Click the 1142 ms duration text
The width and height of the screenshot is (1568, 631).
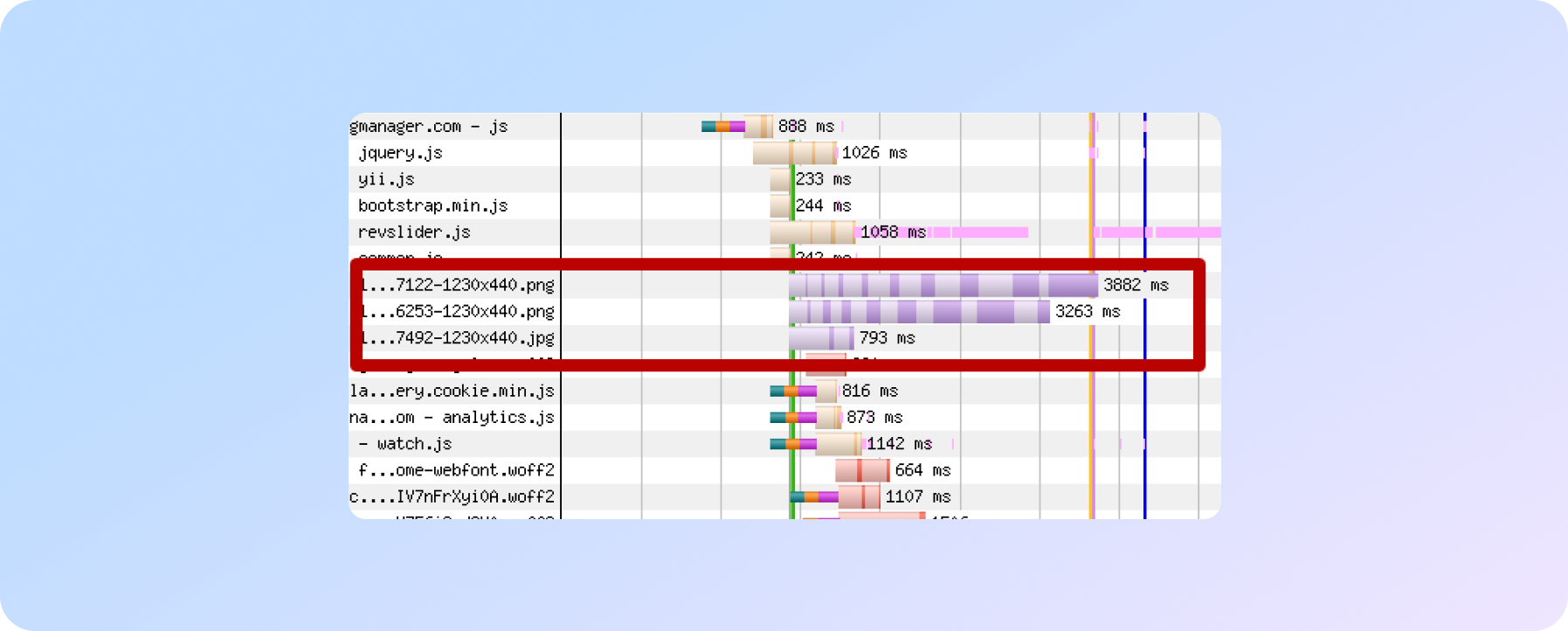[900, 444]
